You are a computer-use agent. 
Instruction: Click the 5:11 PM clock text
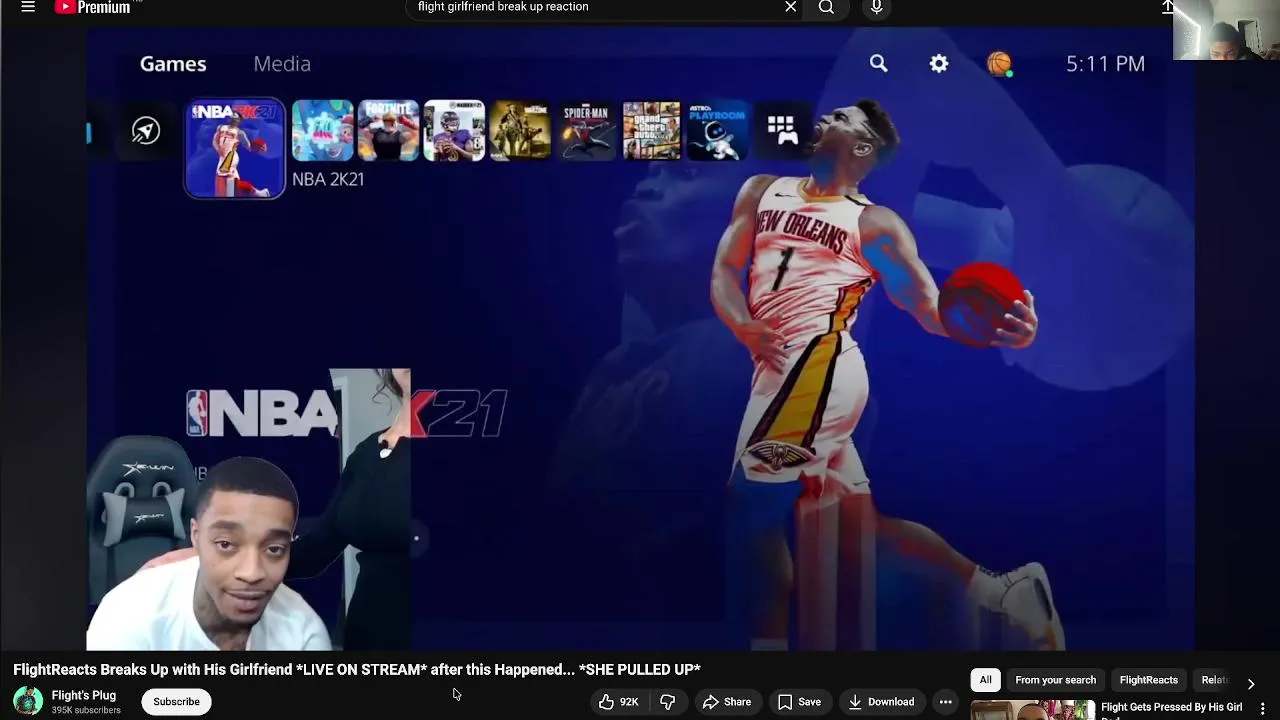click(x=1105, y=64)
